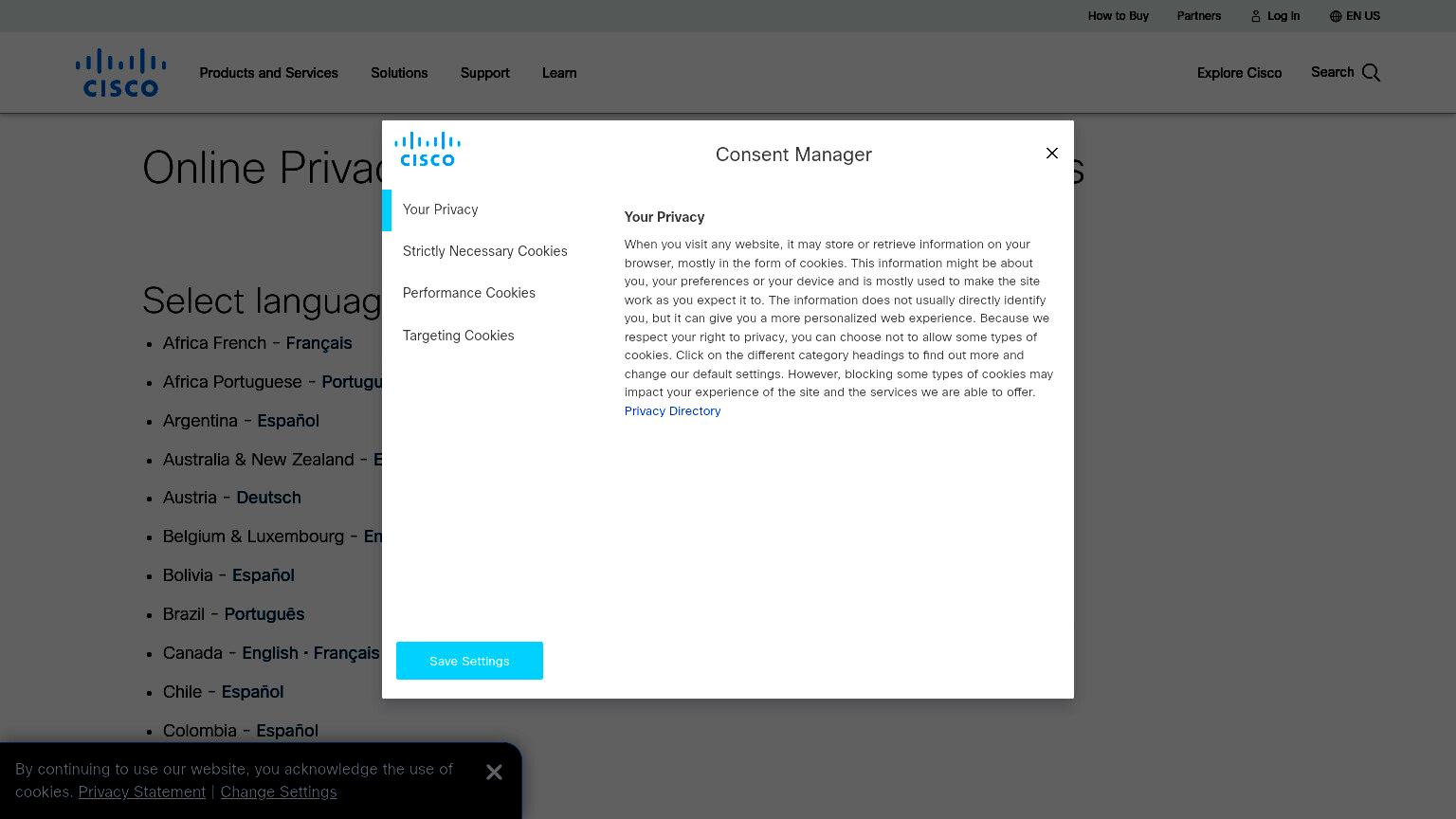The image size is (1456, 819).
Task: Click the Your Privacy heading in dialog
Action: coord(664,217)
